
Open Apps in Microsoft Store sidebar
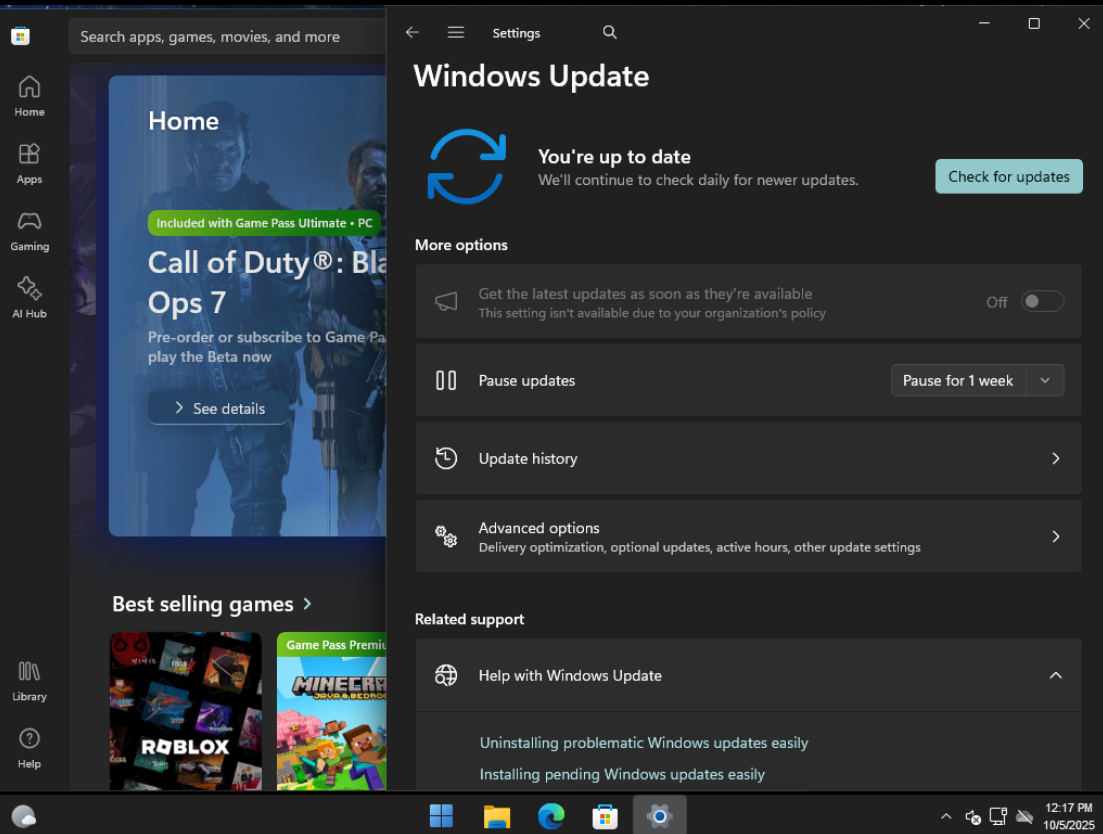coord(30,164)
